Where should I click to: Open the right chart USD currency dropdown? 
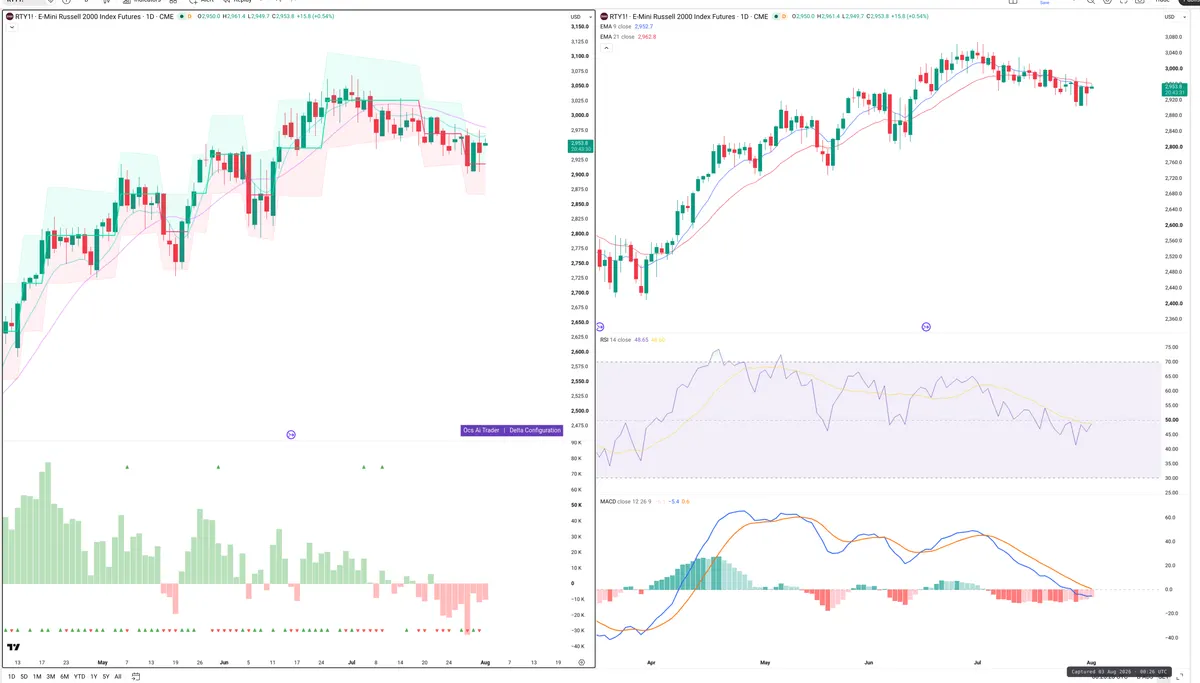pyautogui.click(x=1173, y=17)
